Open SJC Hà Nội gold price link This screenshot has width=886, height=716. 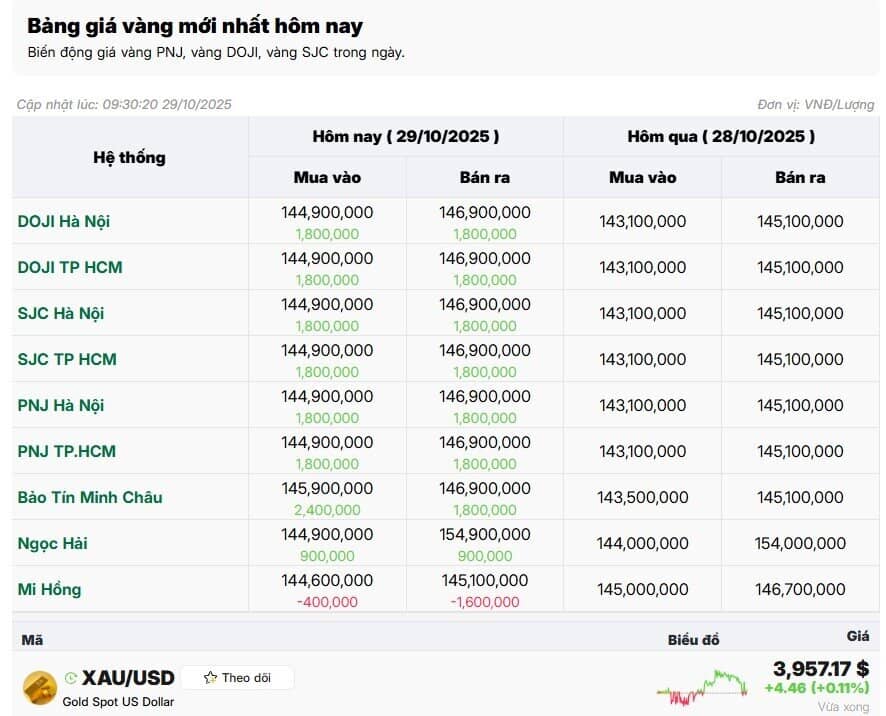pos(60,313)
